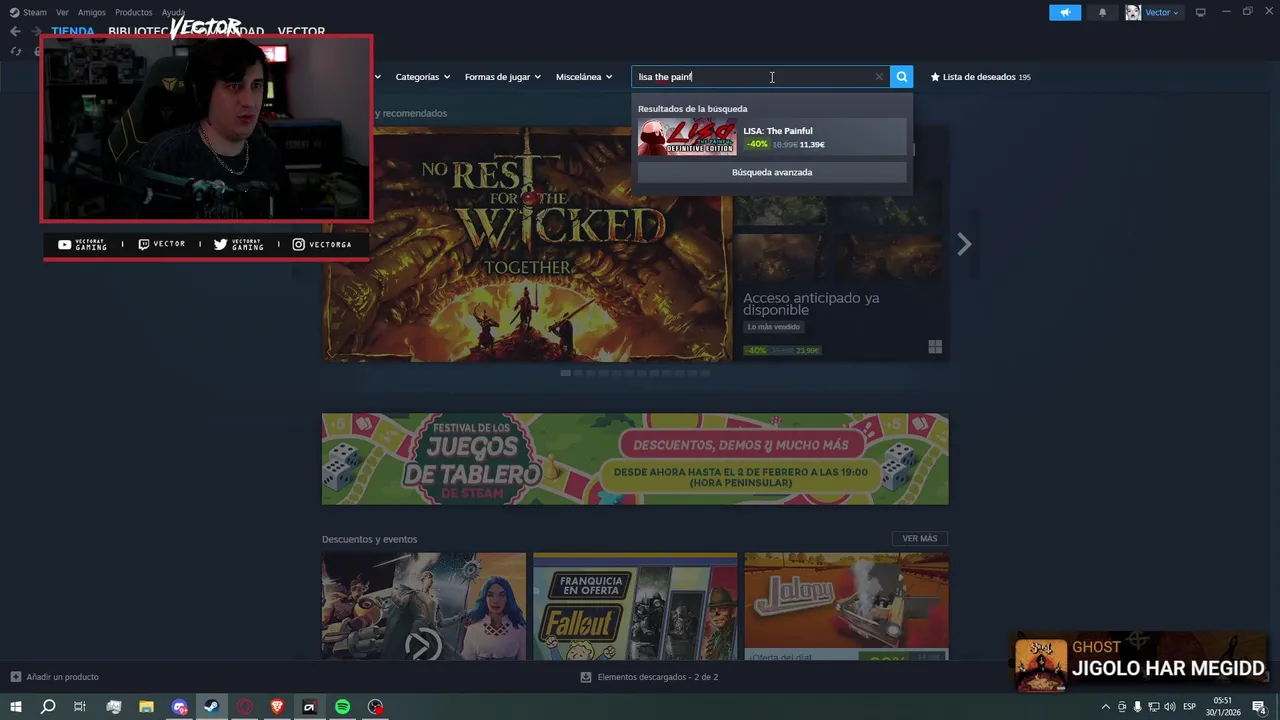1280x720 pixels.
Task: Open Windows taskbar search
Action: 47,707
